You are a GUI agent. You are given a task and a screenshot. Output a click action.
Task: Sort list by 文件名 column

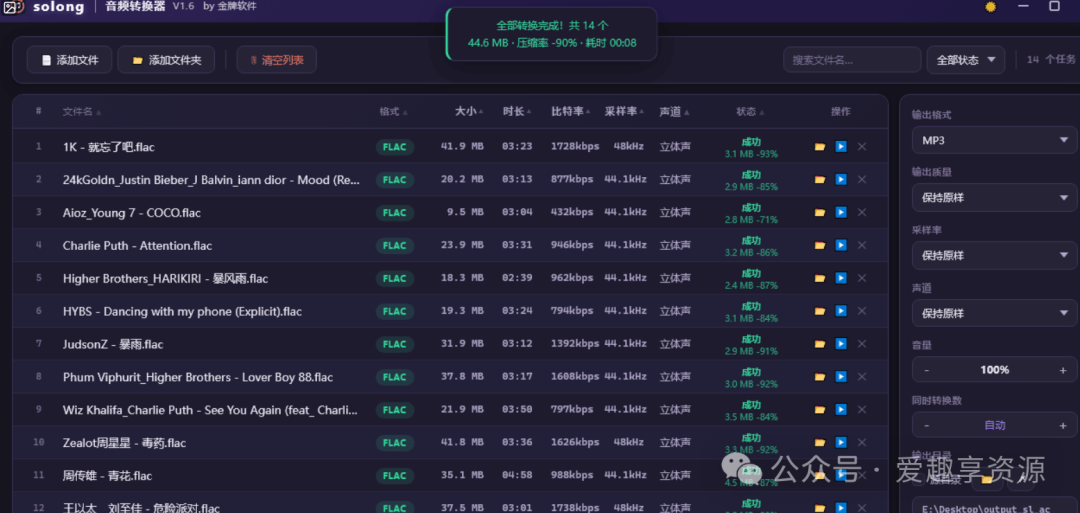81,112
